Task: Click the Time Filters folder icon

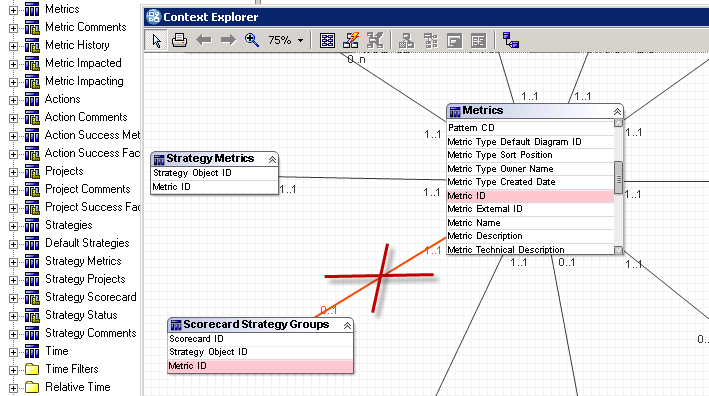Action: pyautogui.click(x=32, y=369)
